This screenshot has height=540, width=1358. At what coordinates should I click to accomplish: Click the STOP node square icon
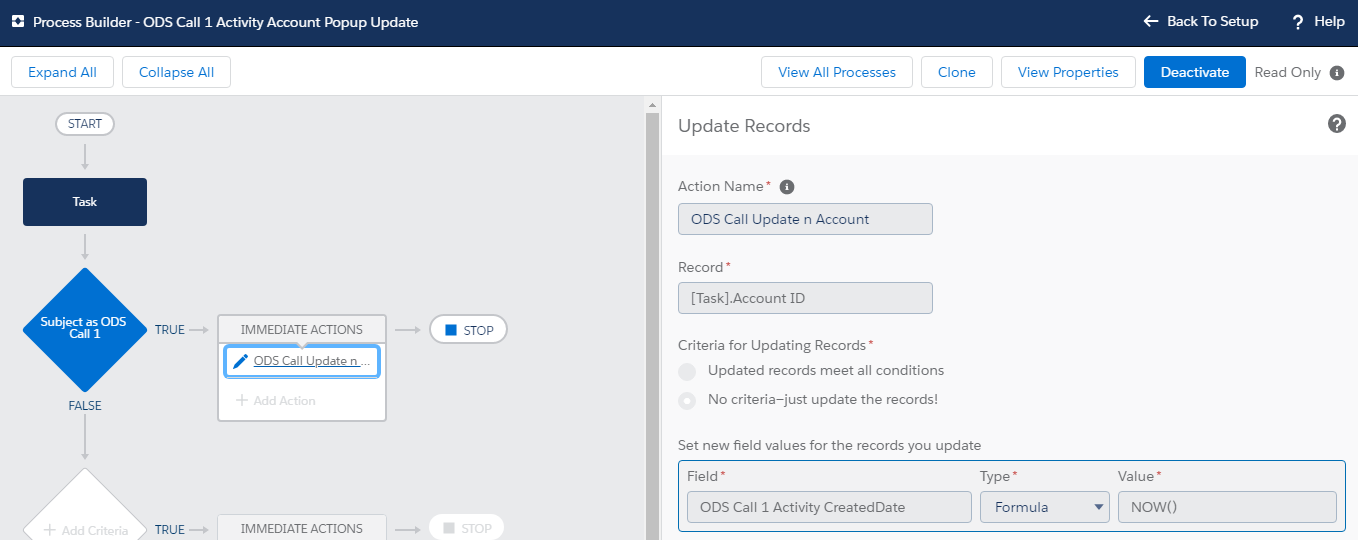[x=450, y=330]
